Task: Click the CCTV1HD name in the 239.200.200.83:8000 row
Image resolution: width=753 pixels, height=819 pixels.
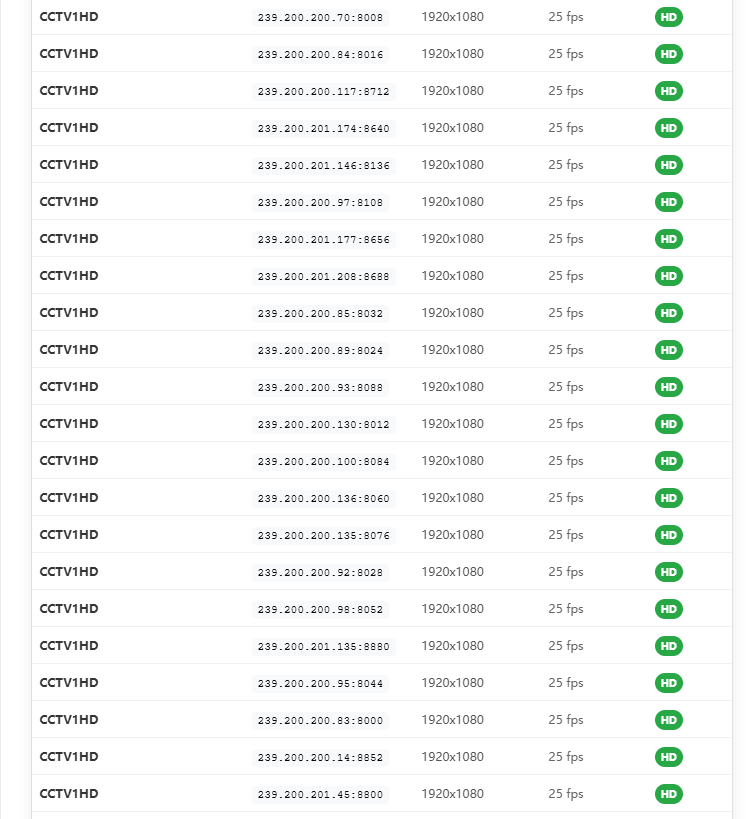Action: (x=69, y=720)
